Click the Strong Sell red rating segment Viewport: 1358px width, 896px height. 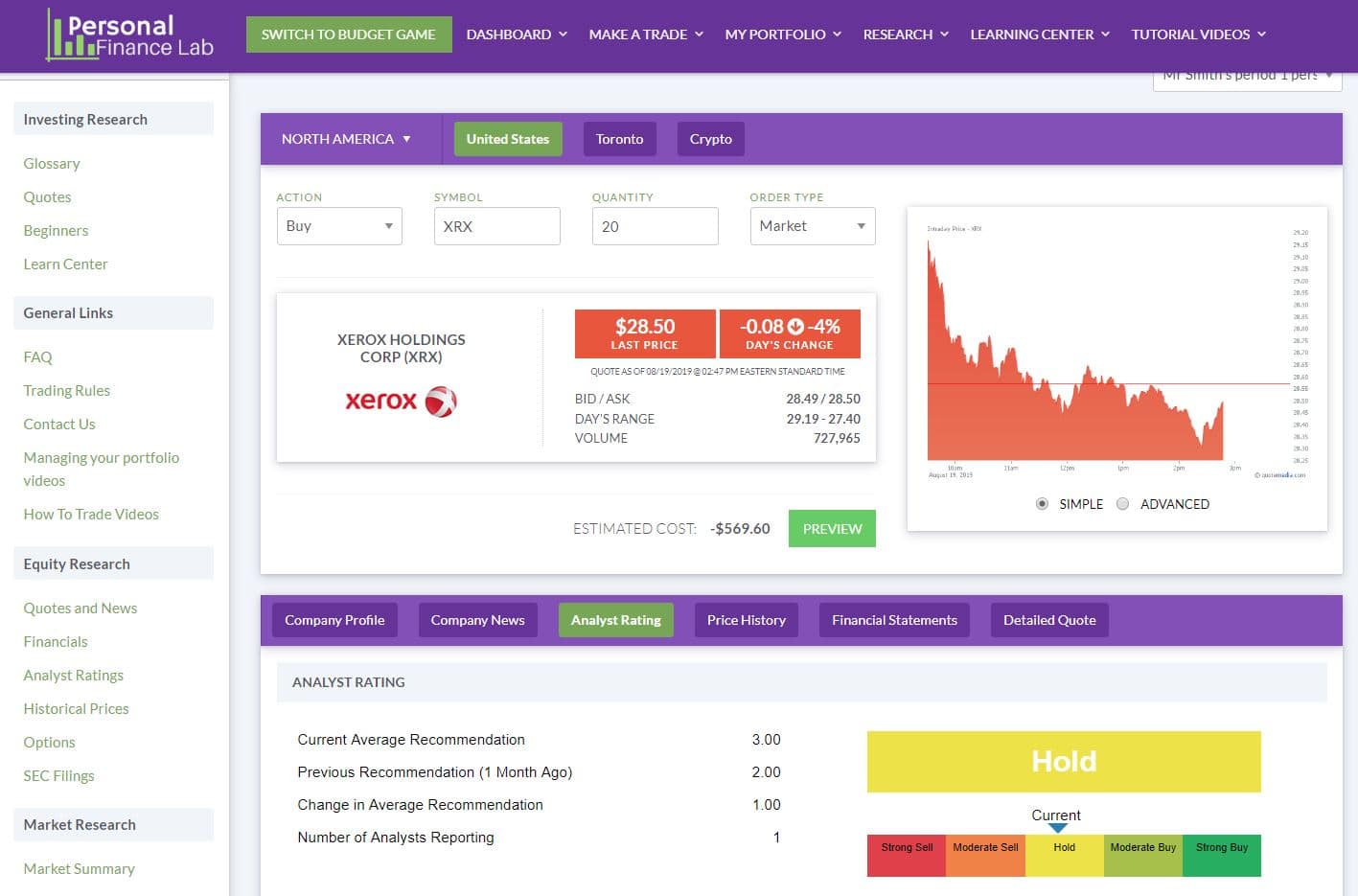click(x=907, y=856)
